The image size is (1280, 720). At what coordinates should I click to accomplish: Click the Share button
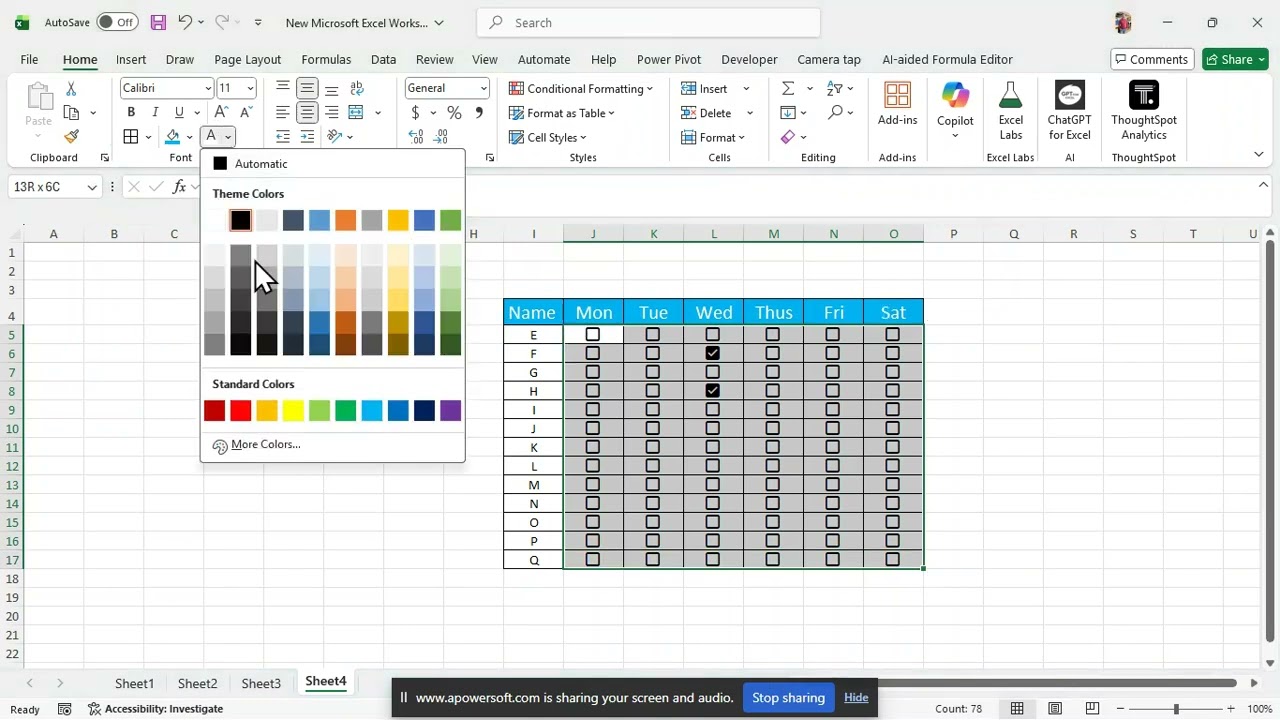(1235, 59)
